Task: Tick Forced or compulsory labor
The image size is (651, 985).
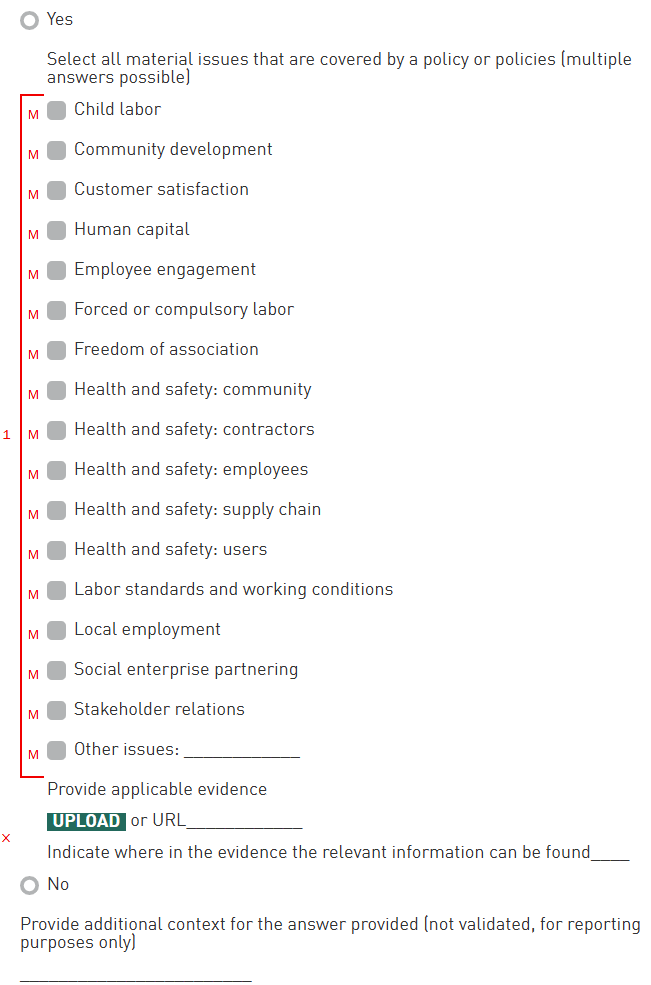Action: point(57,310)
